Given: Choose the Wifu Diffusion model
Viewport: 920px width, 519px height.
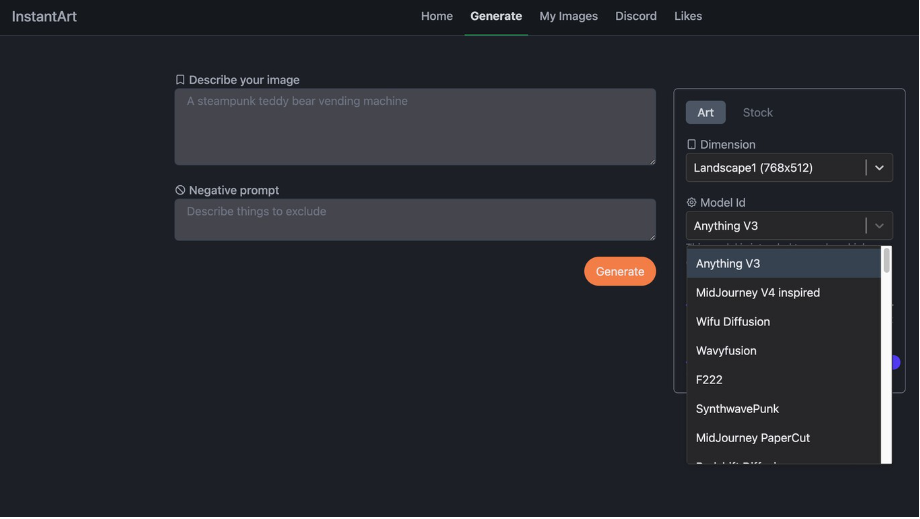Looking at the screenshot, I should [784, 321].
